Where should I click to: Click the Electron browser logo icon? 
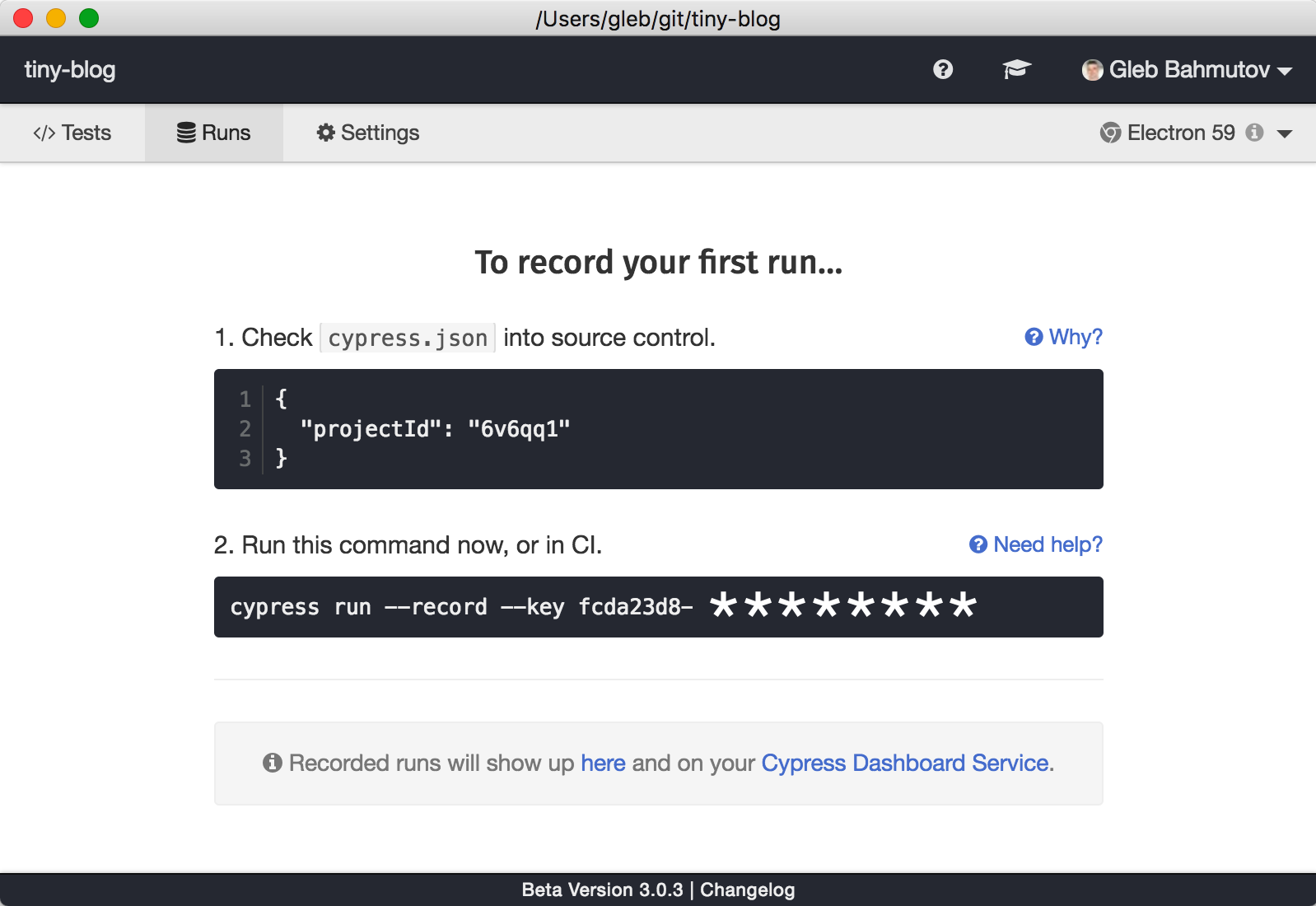[x=1110, y=133]
